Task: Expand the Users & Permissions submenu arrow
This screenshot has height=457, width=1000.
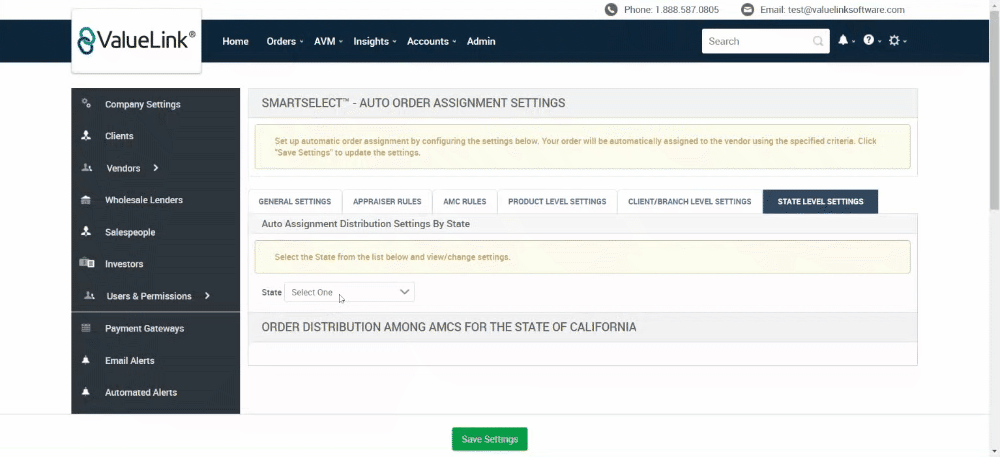Action: [207, 296]
